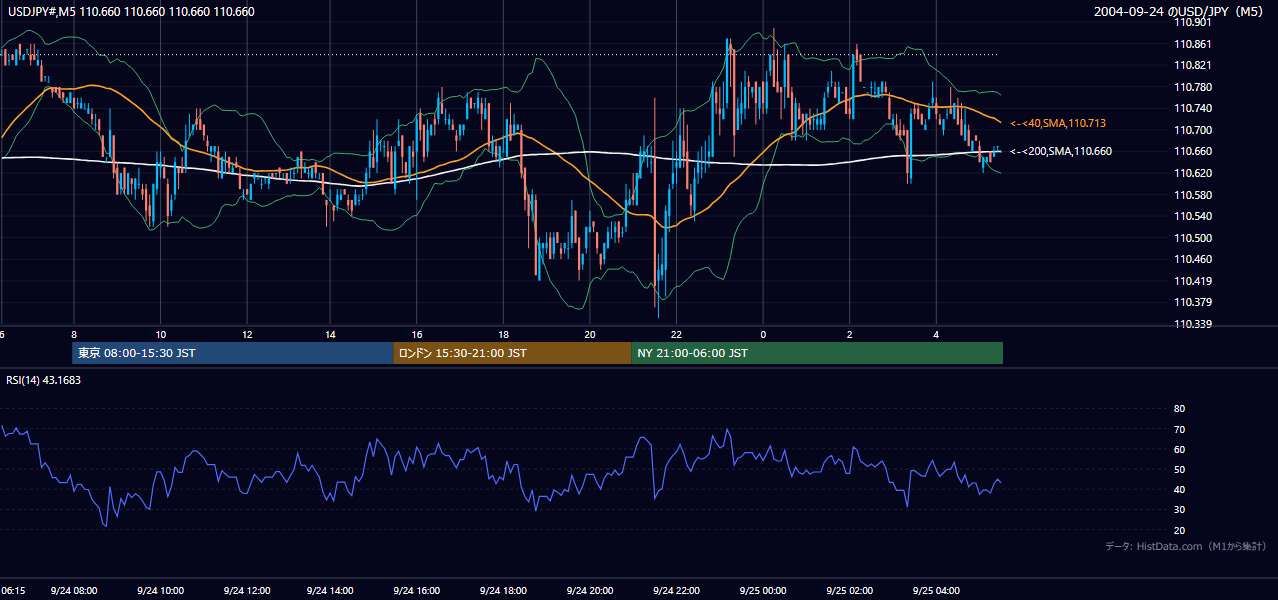Click the HistData.com data source credit
Image resolution: width=1278 pixels, height=600 pixels.
click(1186, 546)
